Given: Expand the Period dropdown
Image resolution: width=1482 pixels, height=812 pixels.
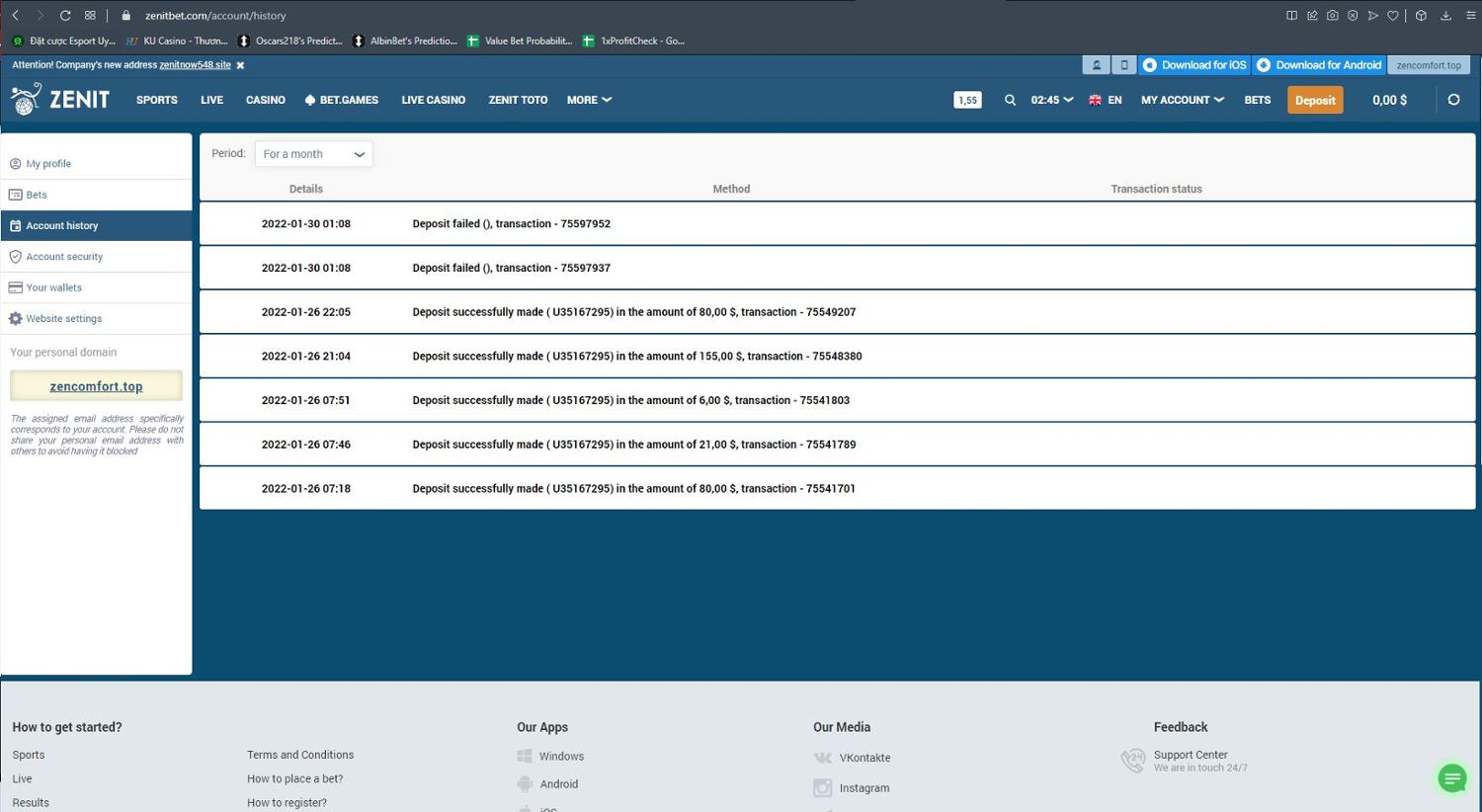Looking at the screenshot, I should pyautogui.click(x=313, y=154).
